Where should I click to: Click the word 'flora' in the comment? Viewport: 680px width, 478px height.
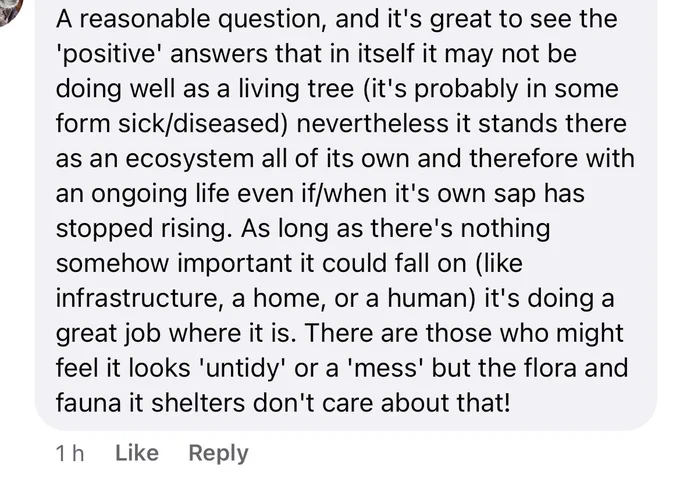pos(550,368)
